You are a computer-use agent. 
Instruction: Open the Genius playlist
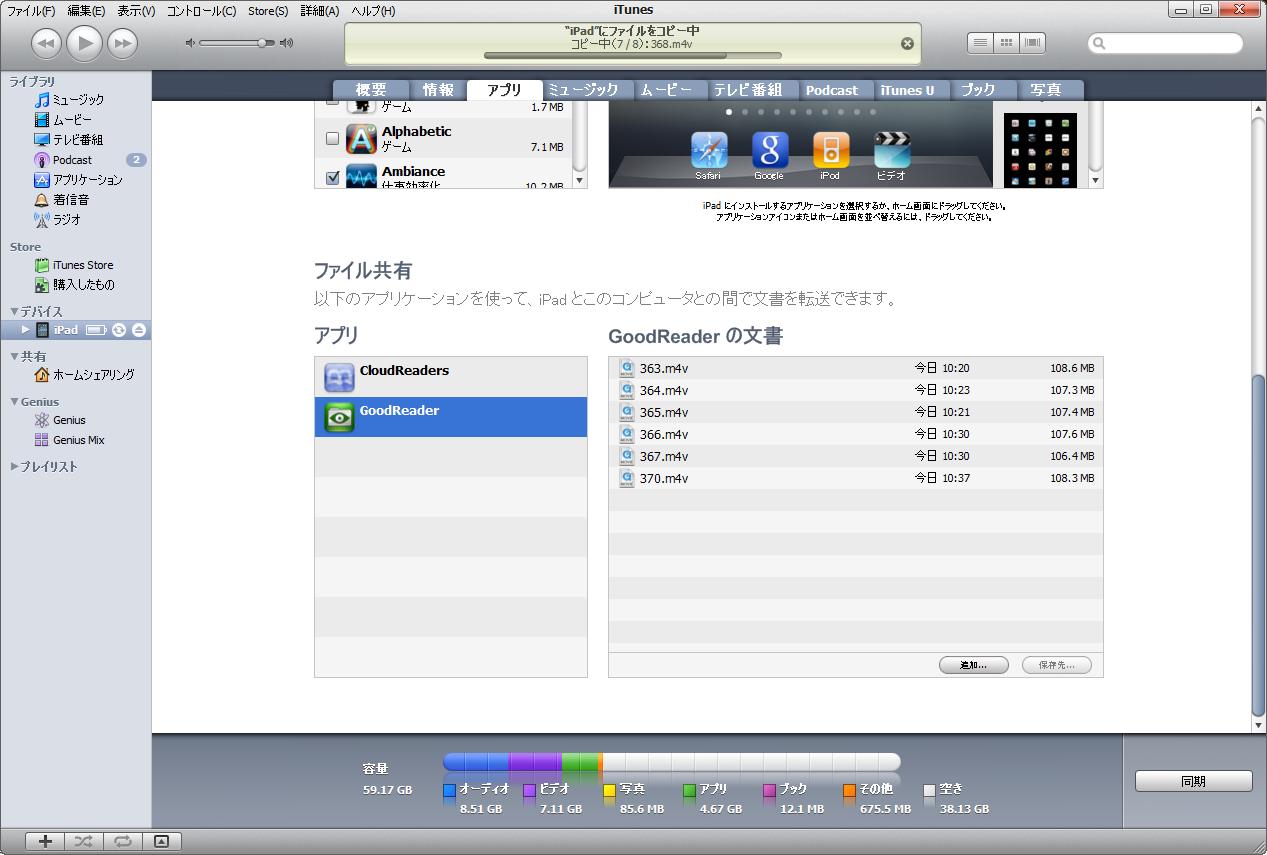pos(60,420)
